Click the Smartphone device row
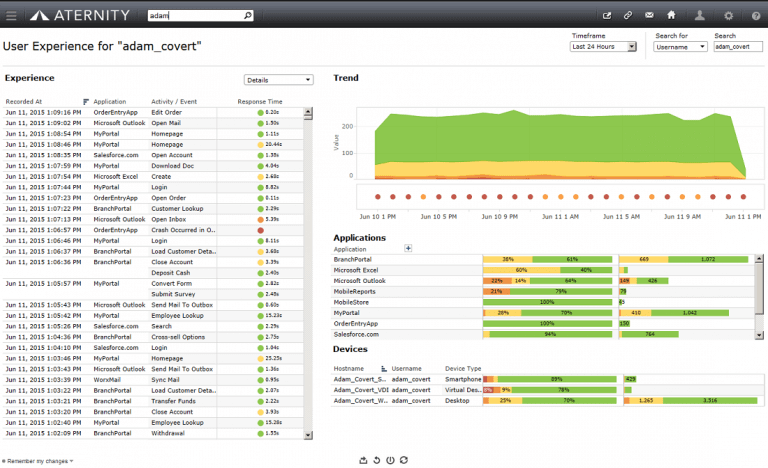Image resolution: width=768 pixels, height=468 pixels. [x=547, y=379]
